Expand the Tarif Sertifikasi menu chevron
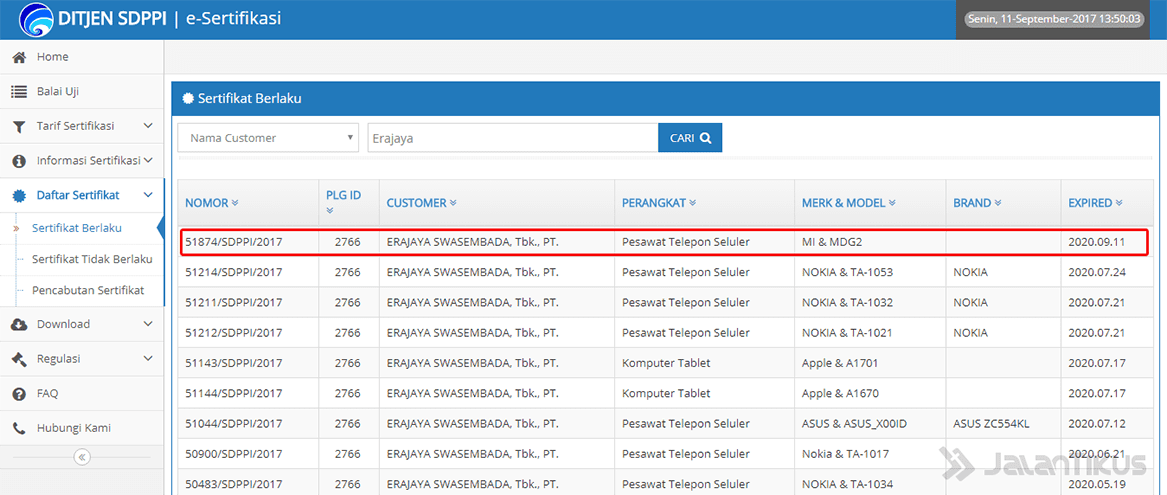This screenshot has height=495, width=1167. (148, 126)
